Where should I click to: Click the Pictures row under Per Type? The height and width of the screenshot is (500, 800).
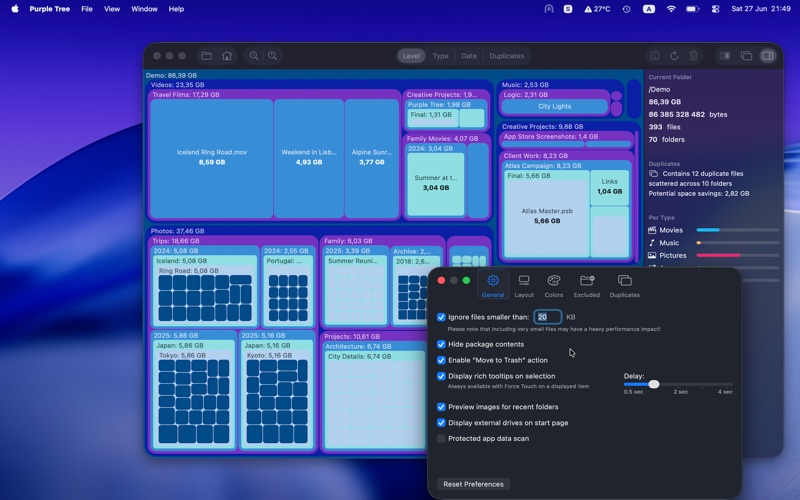tap(713, 256)
